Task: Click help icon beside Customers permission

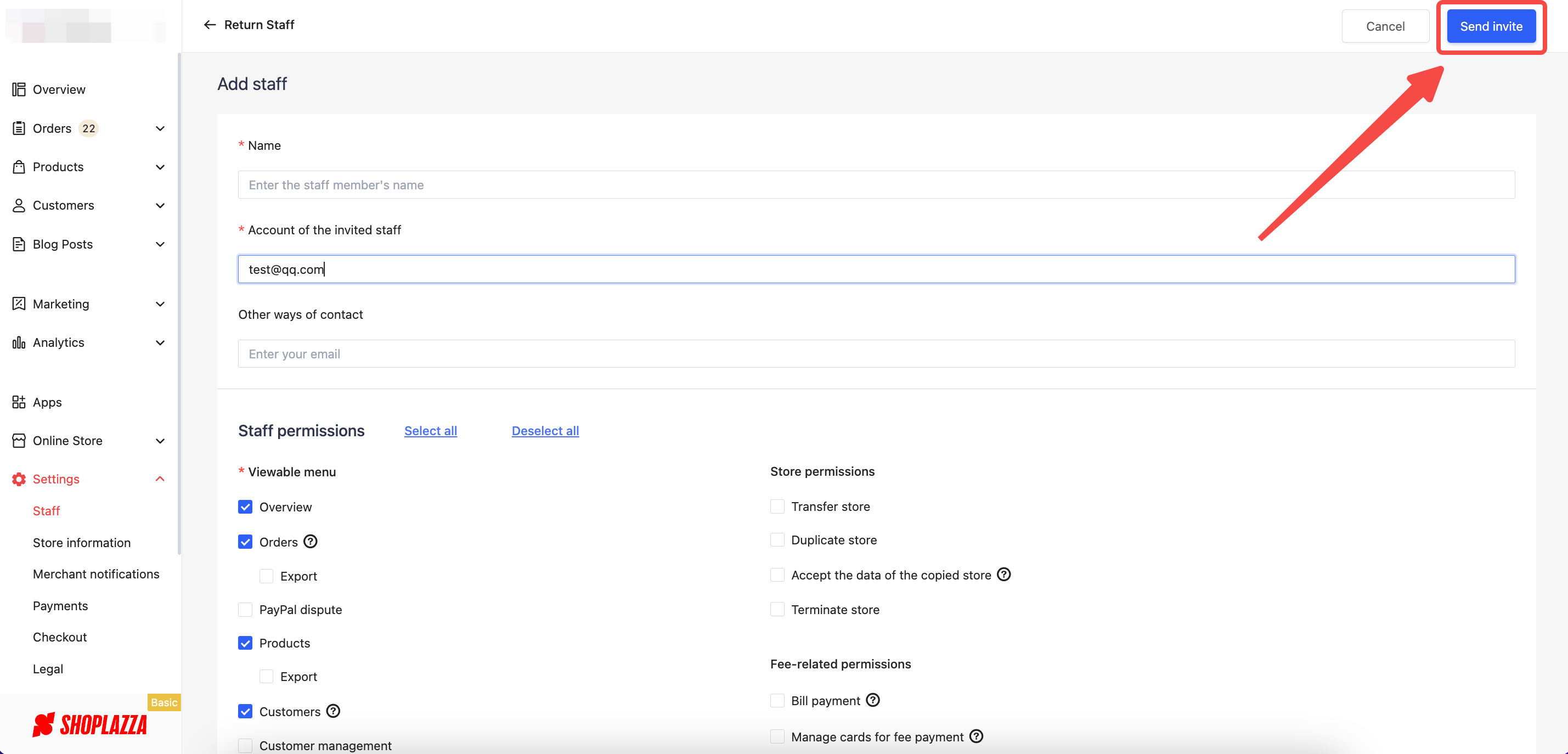Action: pos(333,711)
